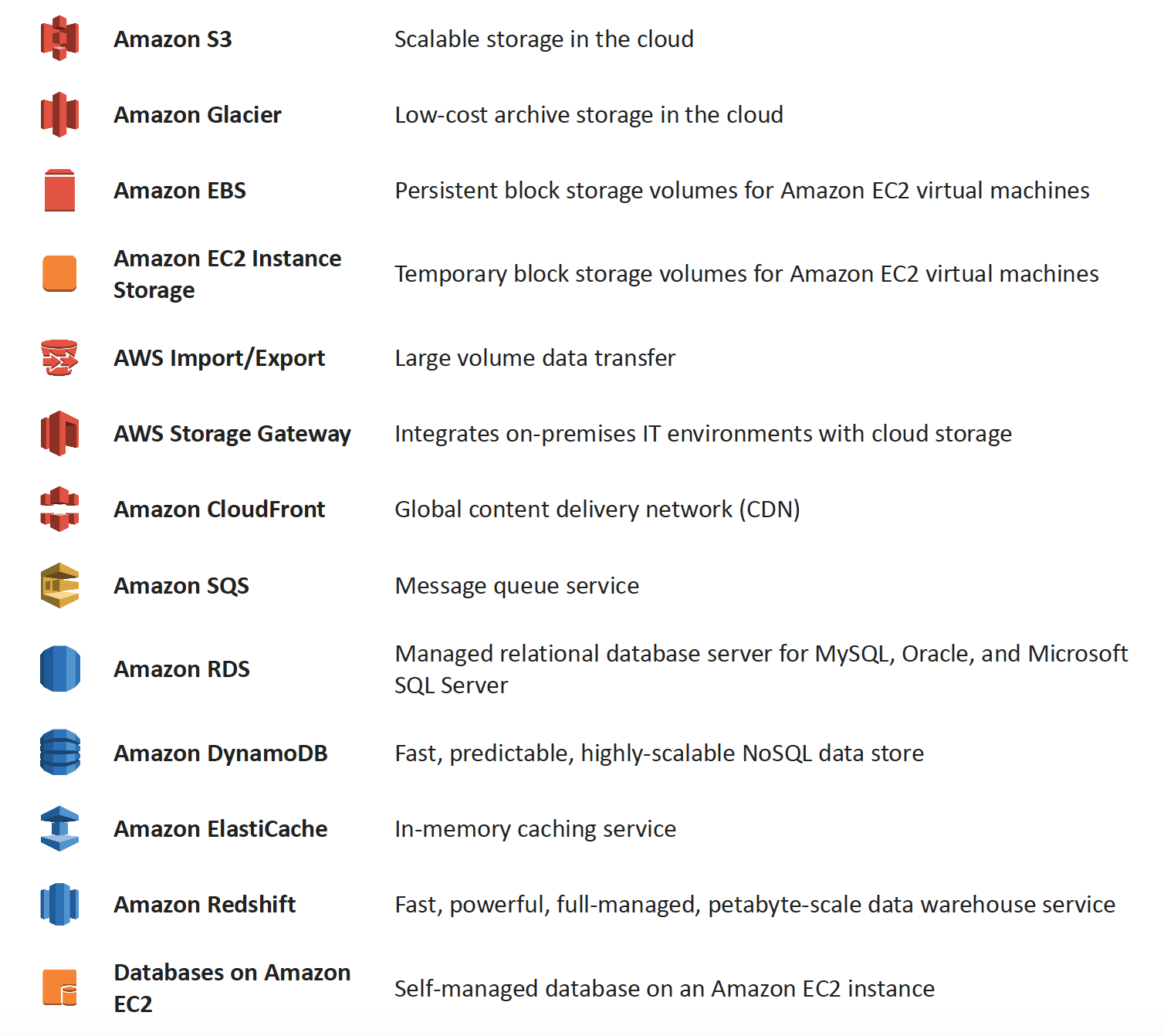Click the red Amazon EBS volume icon

(59, 190)
